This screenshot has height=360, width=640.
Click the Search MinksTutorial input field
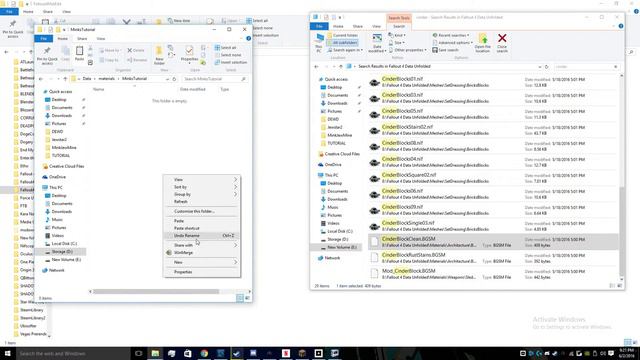214,79
